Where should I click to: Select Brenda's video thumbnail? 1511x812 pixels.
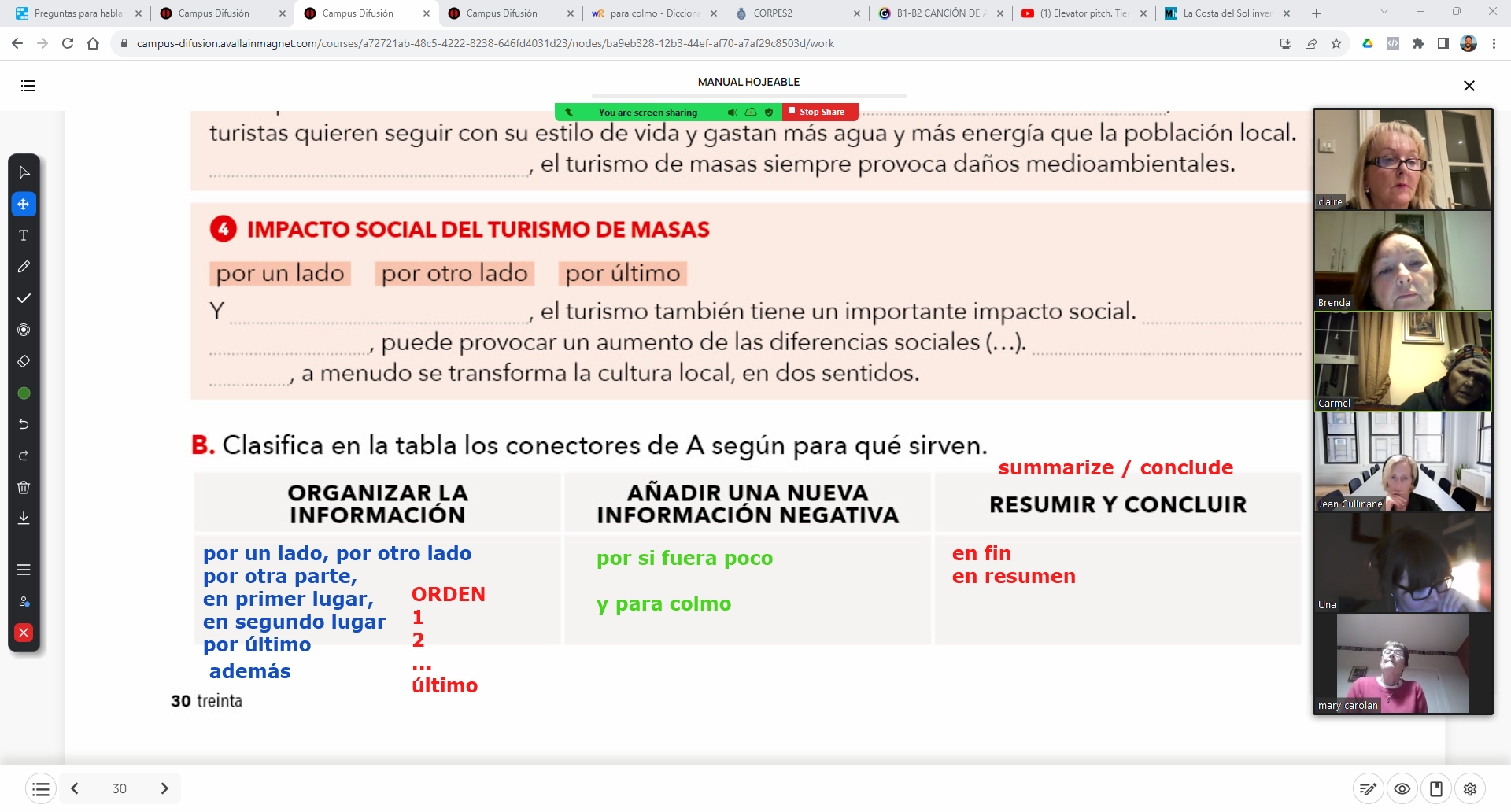point(1403,260)
